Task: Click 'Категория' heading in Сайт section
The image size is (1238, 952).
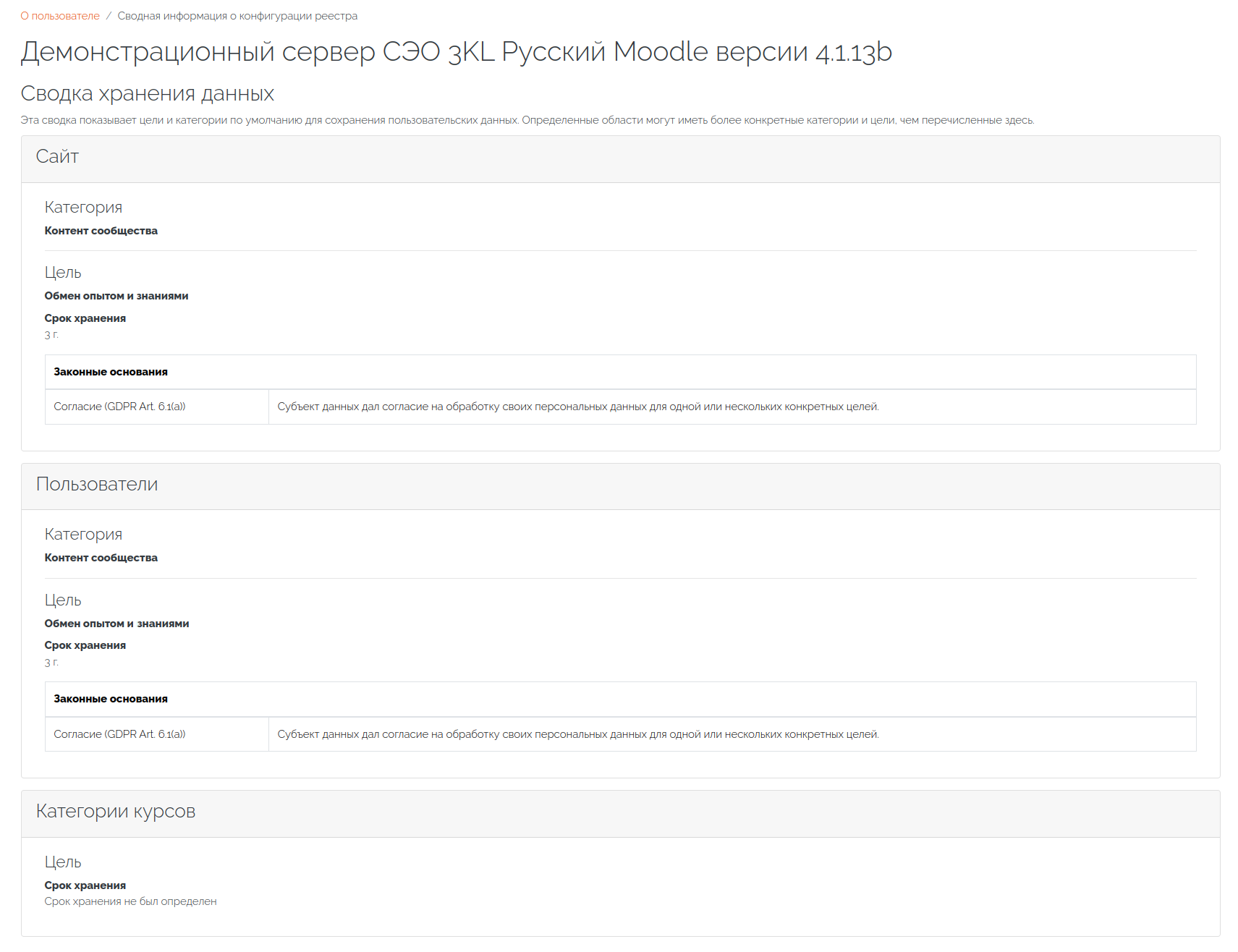Action: (x=83, y=208)
